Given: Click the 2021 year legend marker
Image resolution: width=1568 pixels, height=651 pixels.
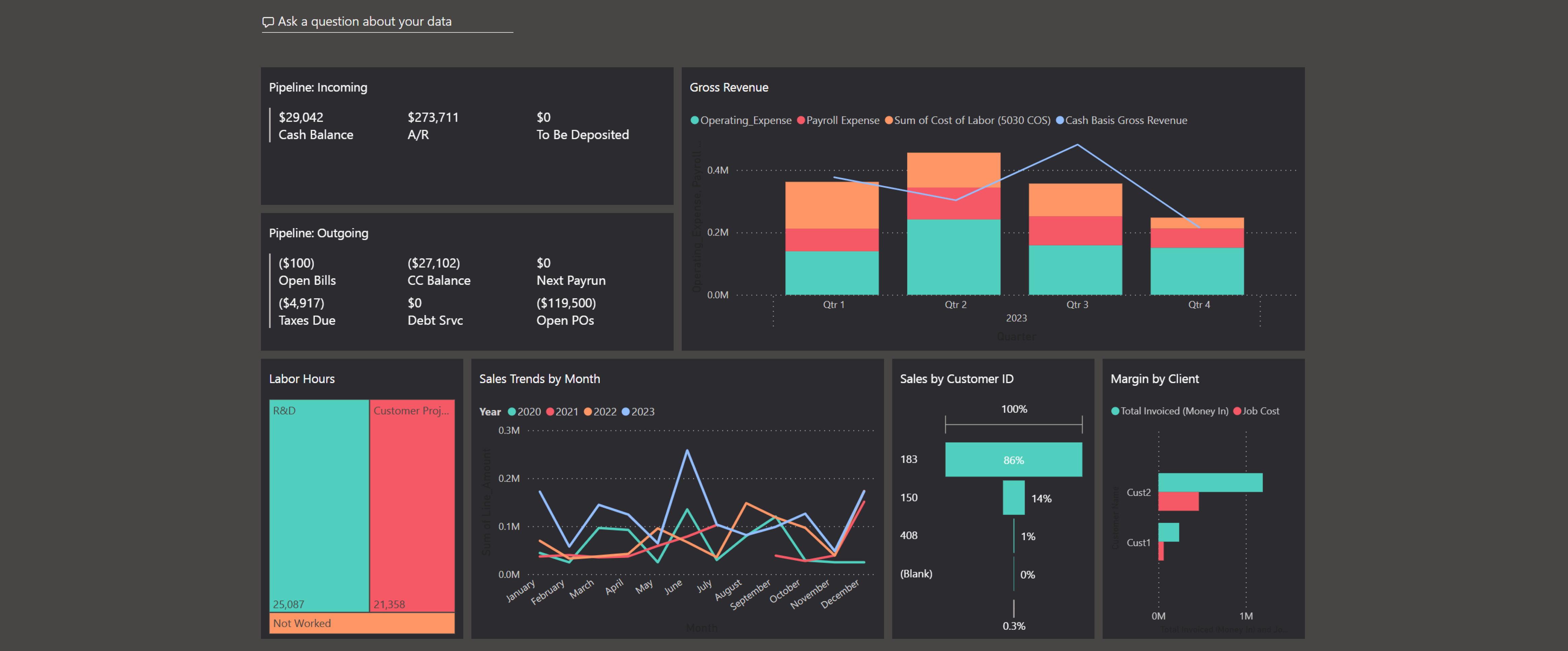Looking at the screenshot, I should coord(550,412).
